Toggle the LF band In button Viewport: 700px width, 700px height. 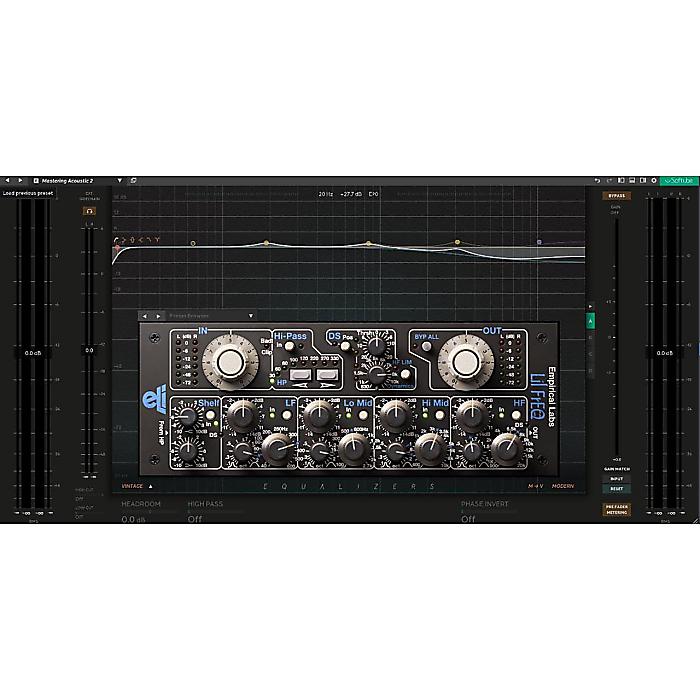tap(287, 415)
